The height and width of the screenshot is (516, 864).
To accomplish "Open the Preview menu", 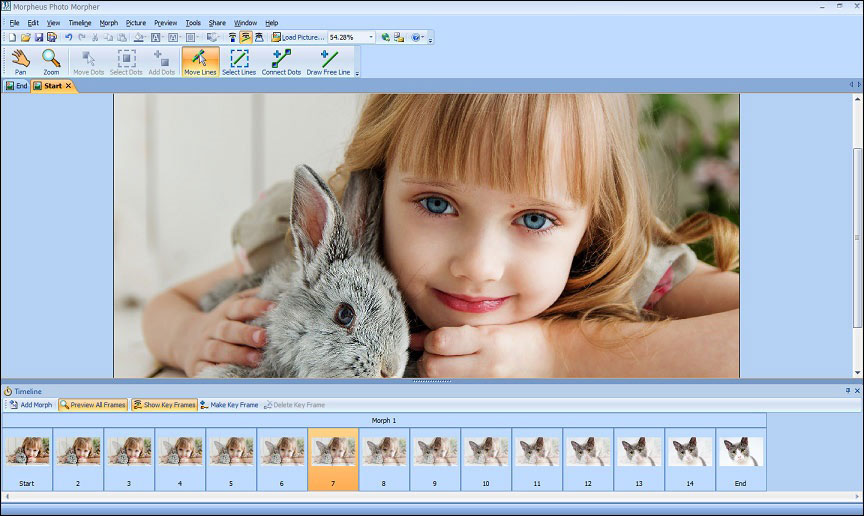I will 165,23.
